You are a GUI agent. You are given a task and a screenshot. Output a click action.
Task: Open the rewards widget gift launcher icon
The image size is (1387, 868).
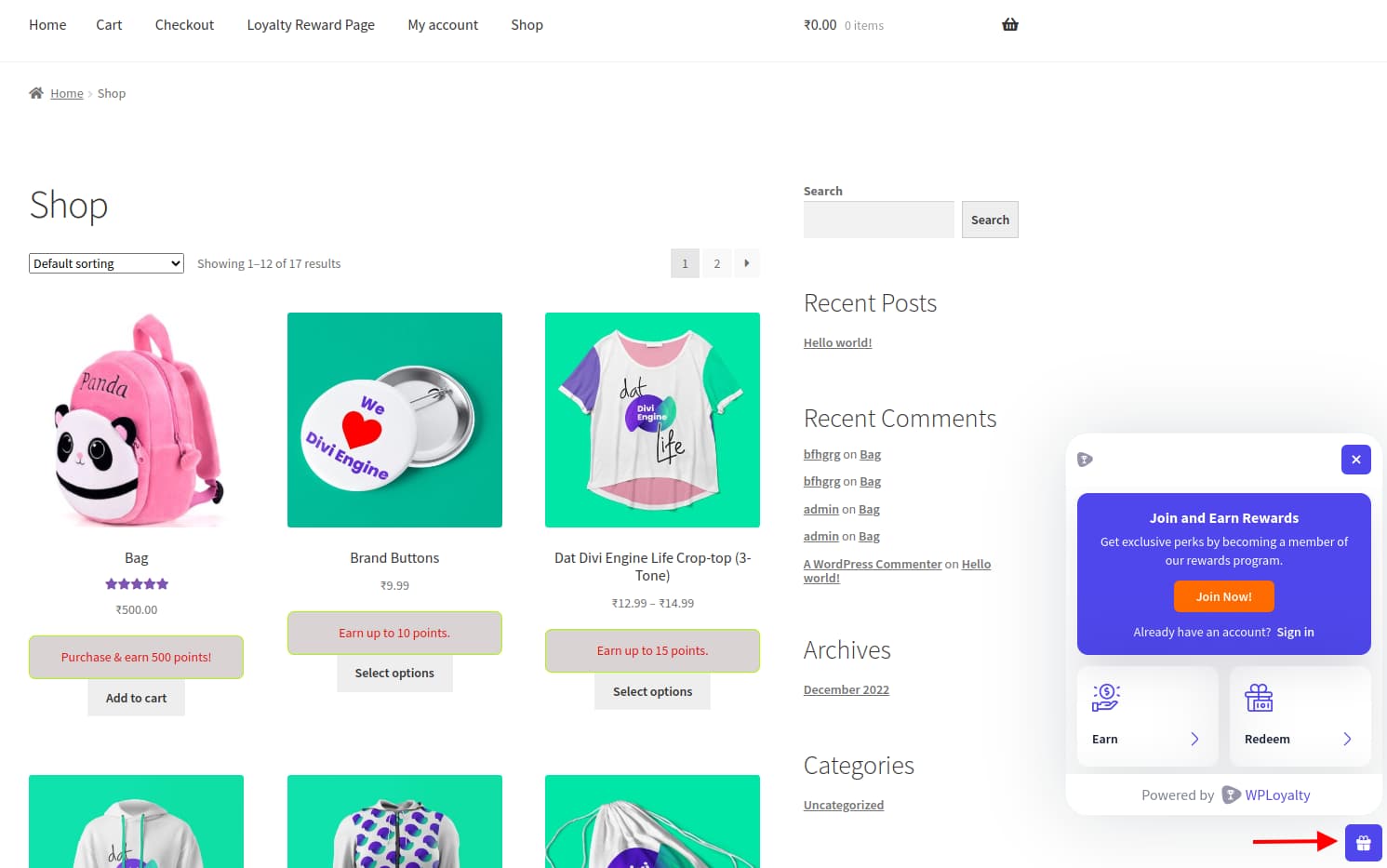[x=1363, y=842]
